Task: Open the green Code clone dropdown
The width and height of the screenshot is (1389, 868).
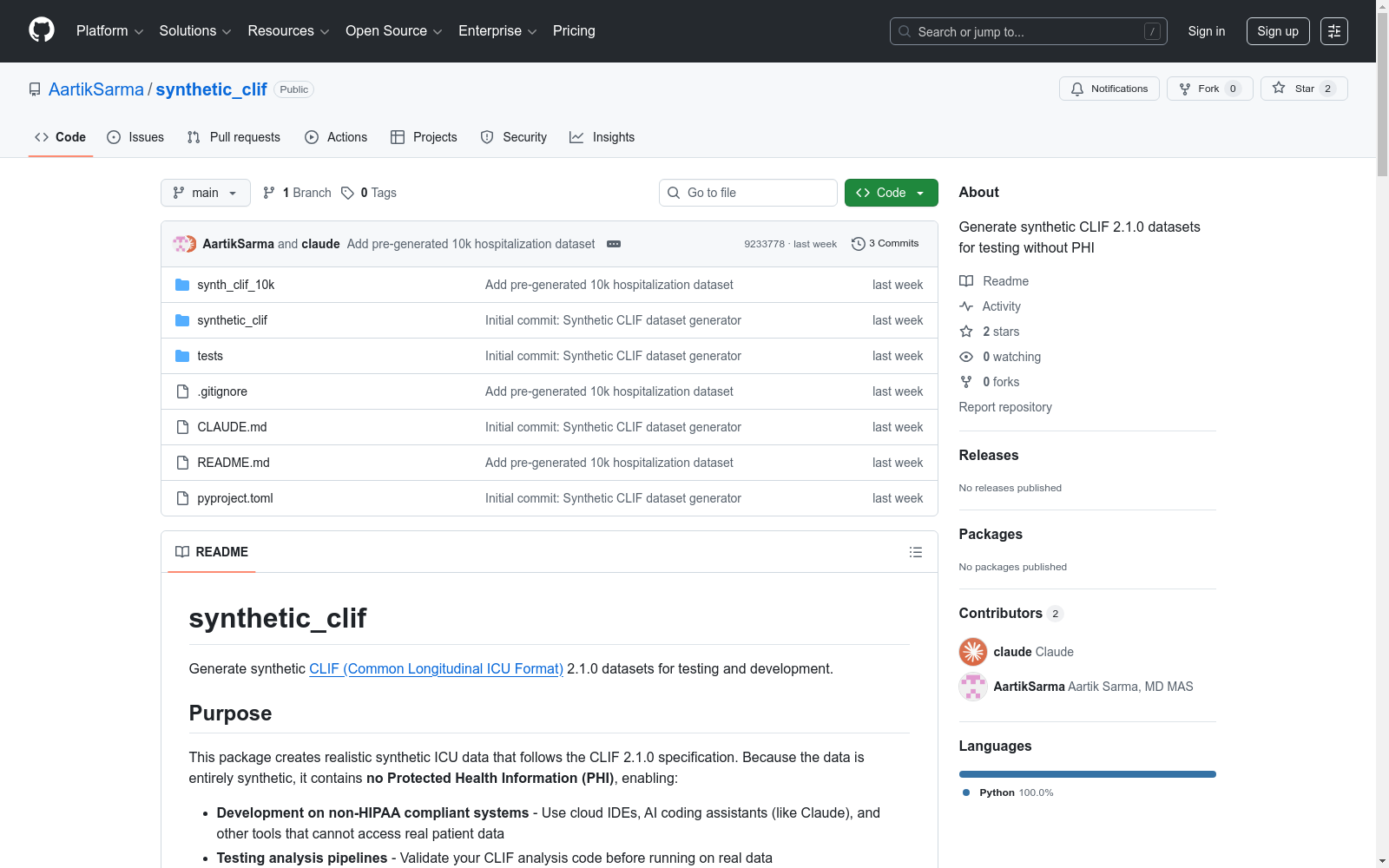Action: 892,193
